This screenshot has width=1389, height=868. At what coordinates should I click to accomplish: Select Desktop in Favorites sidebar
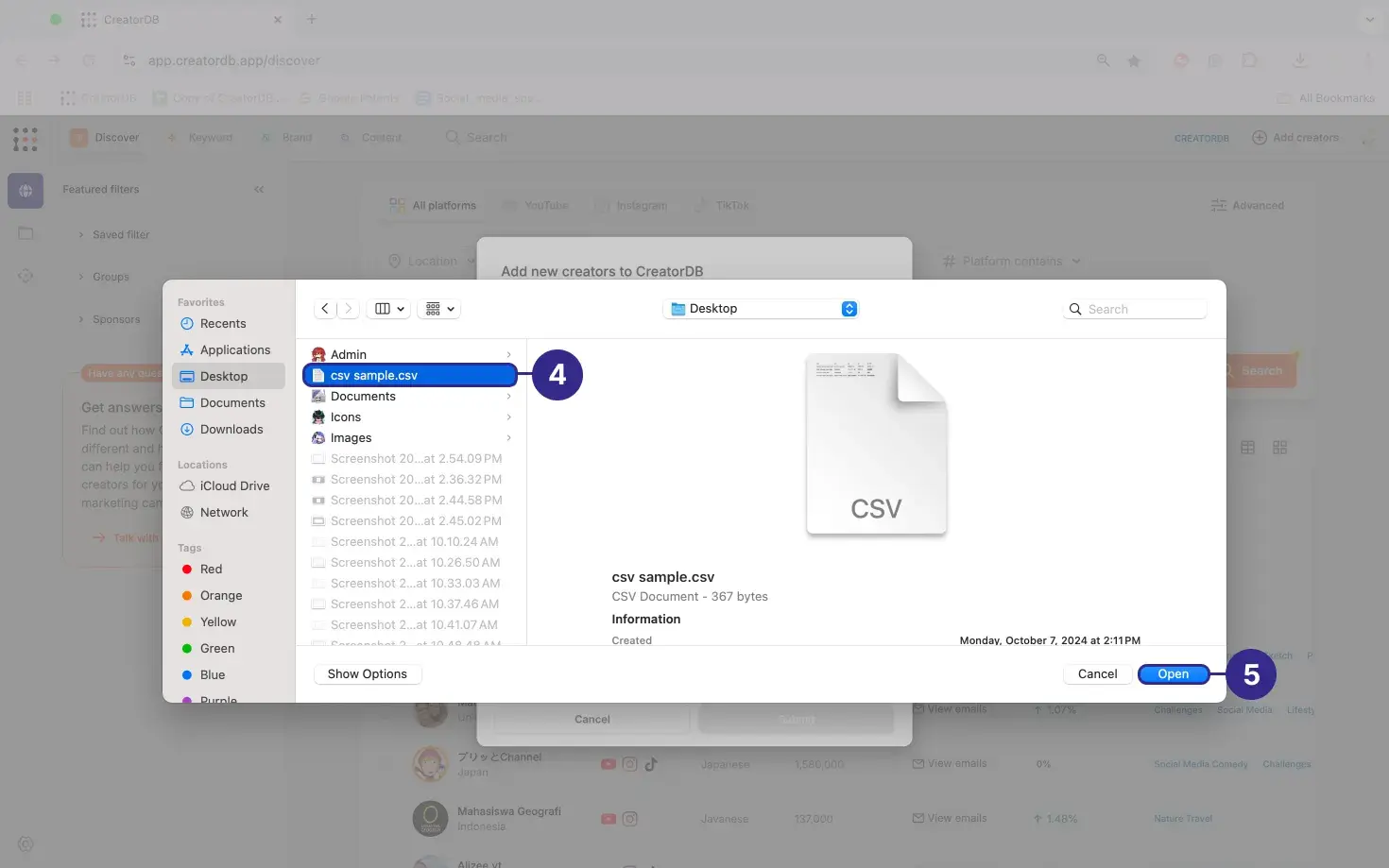(x=229, y=376)
